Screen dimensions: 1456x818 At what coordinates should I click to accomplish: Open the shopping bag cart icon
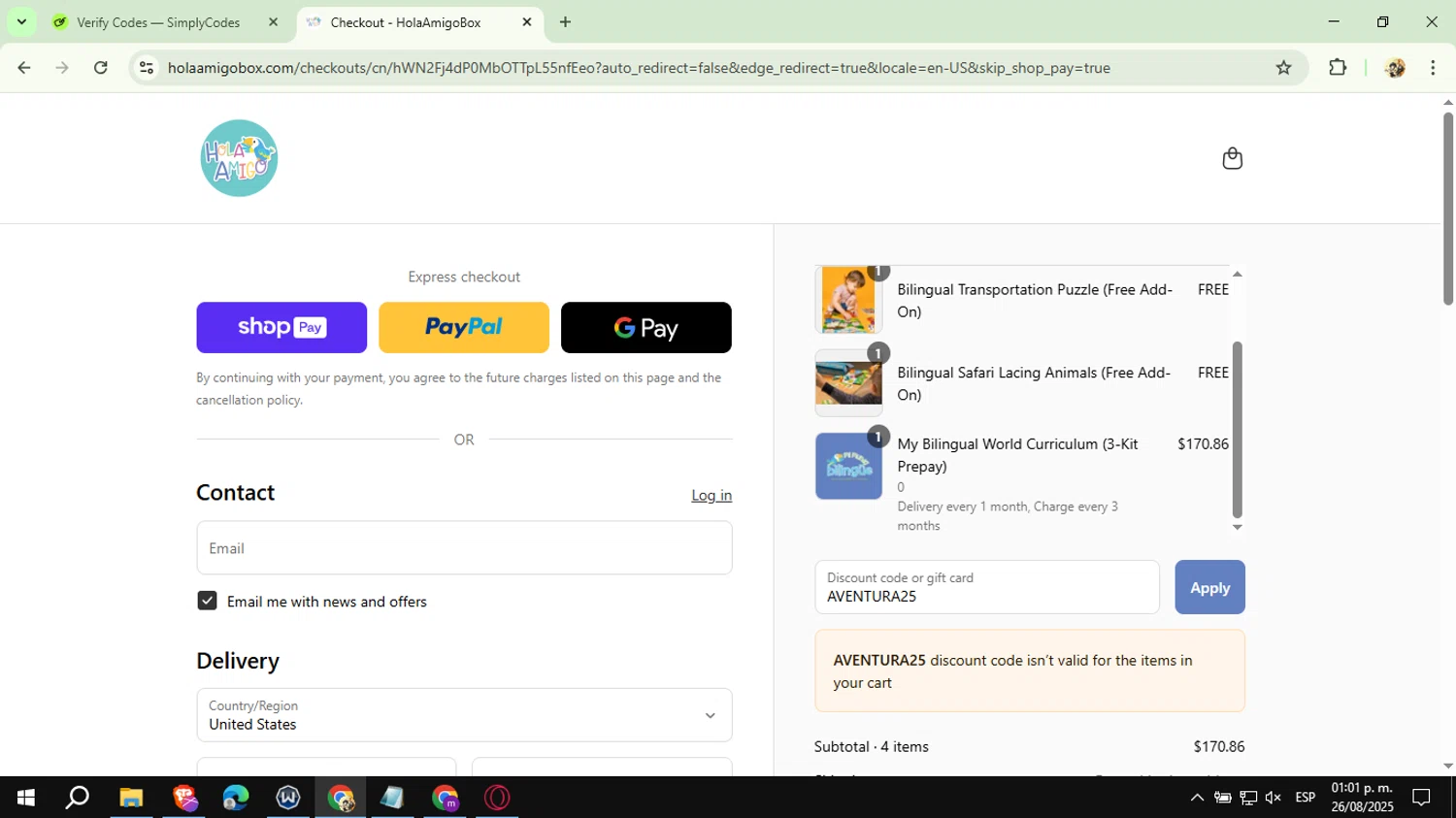[1232, 158]
